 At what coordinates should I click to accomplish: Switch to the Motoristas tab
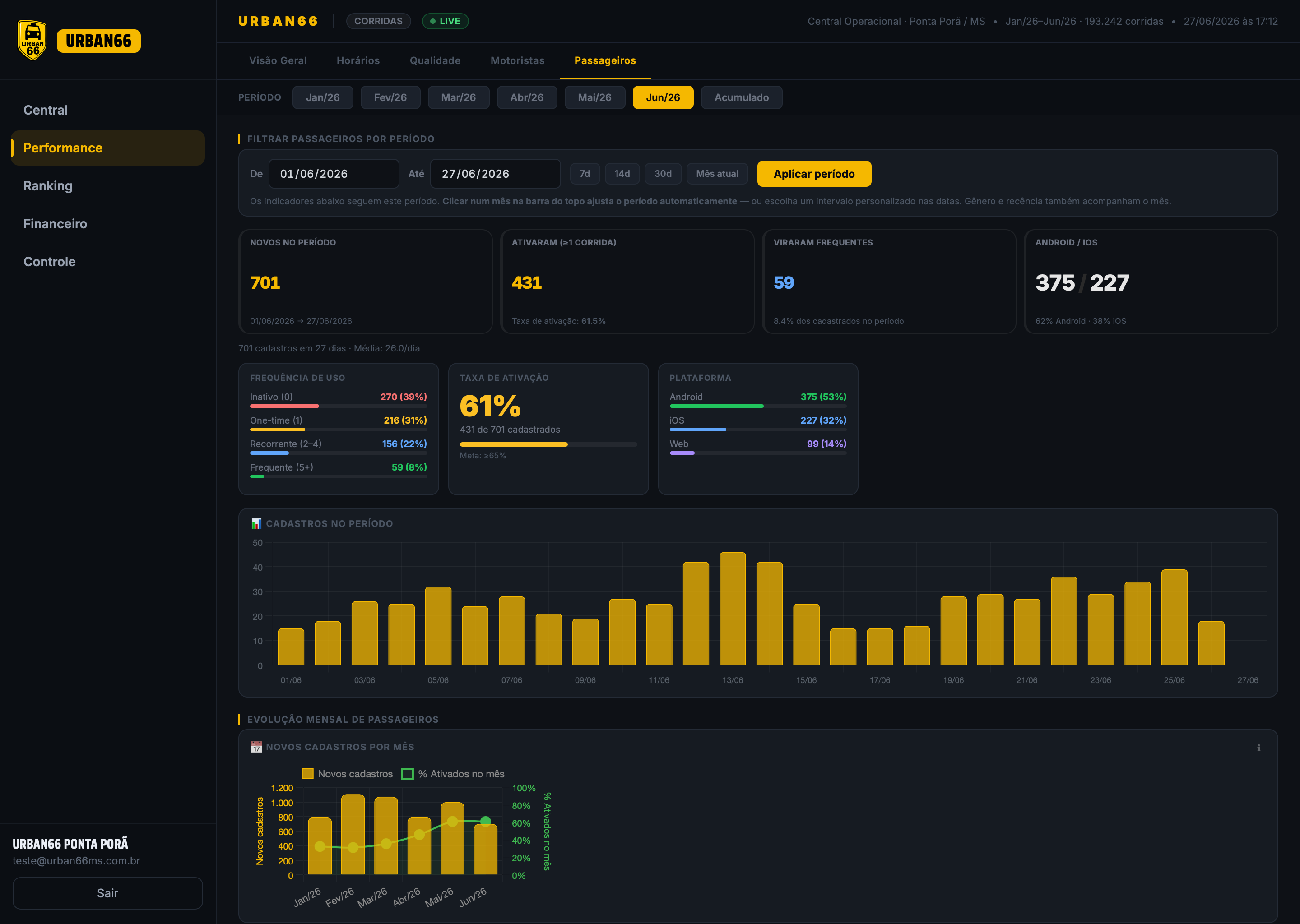coord(517,60)
